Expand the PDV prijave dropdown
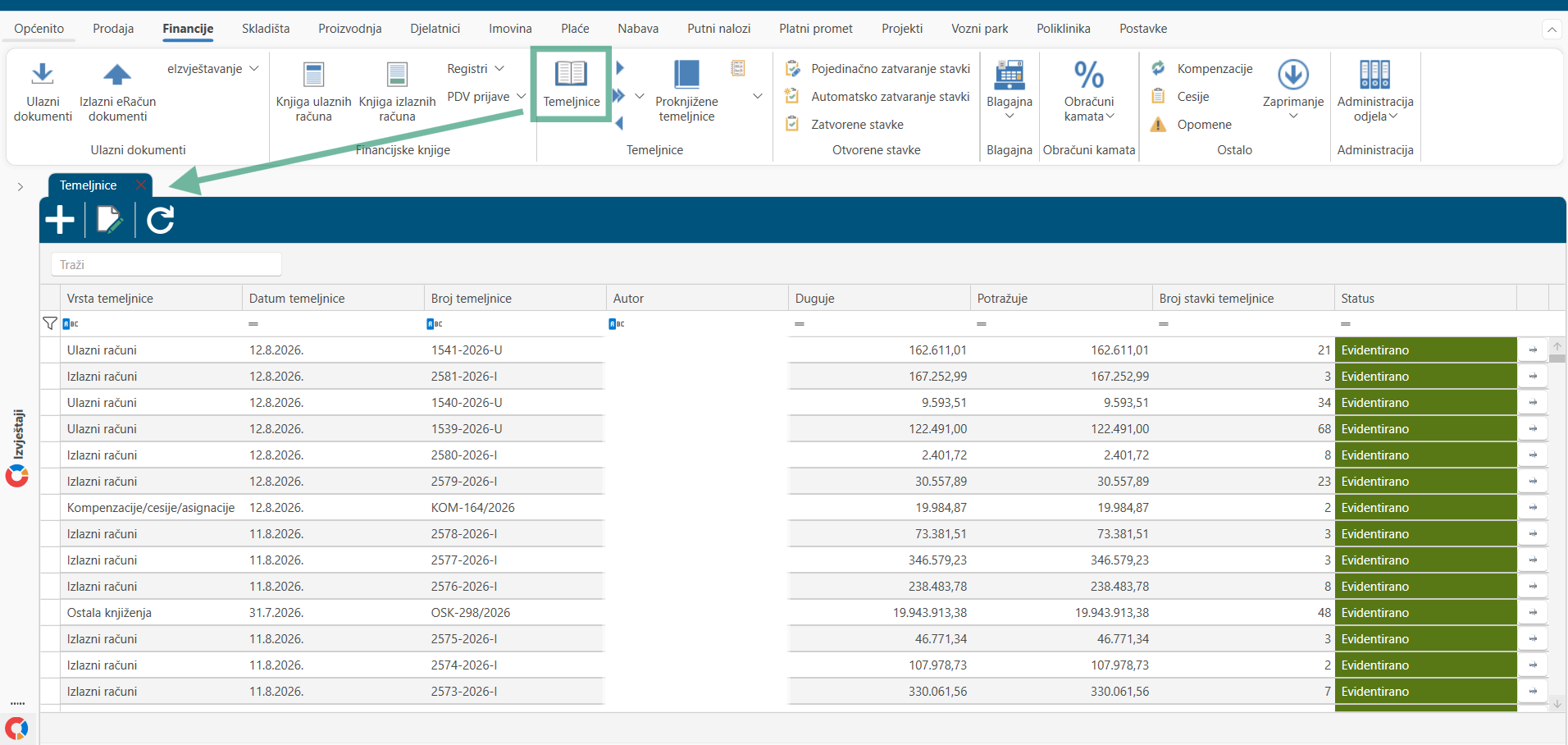The height and width of the screenshot is (745, 1568). [522, 96]
